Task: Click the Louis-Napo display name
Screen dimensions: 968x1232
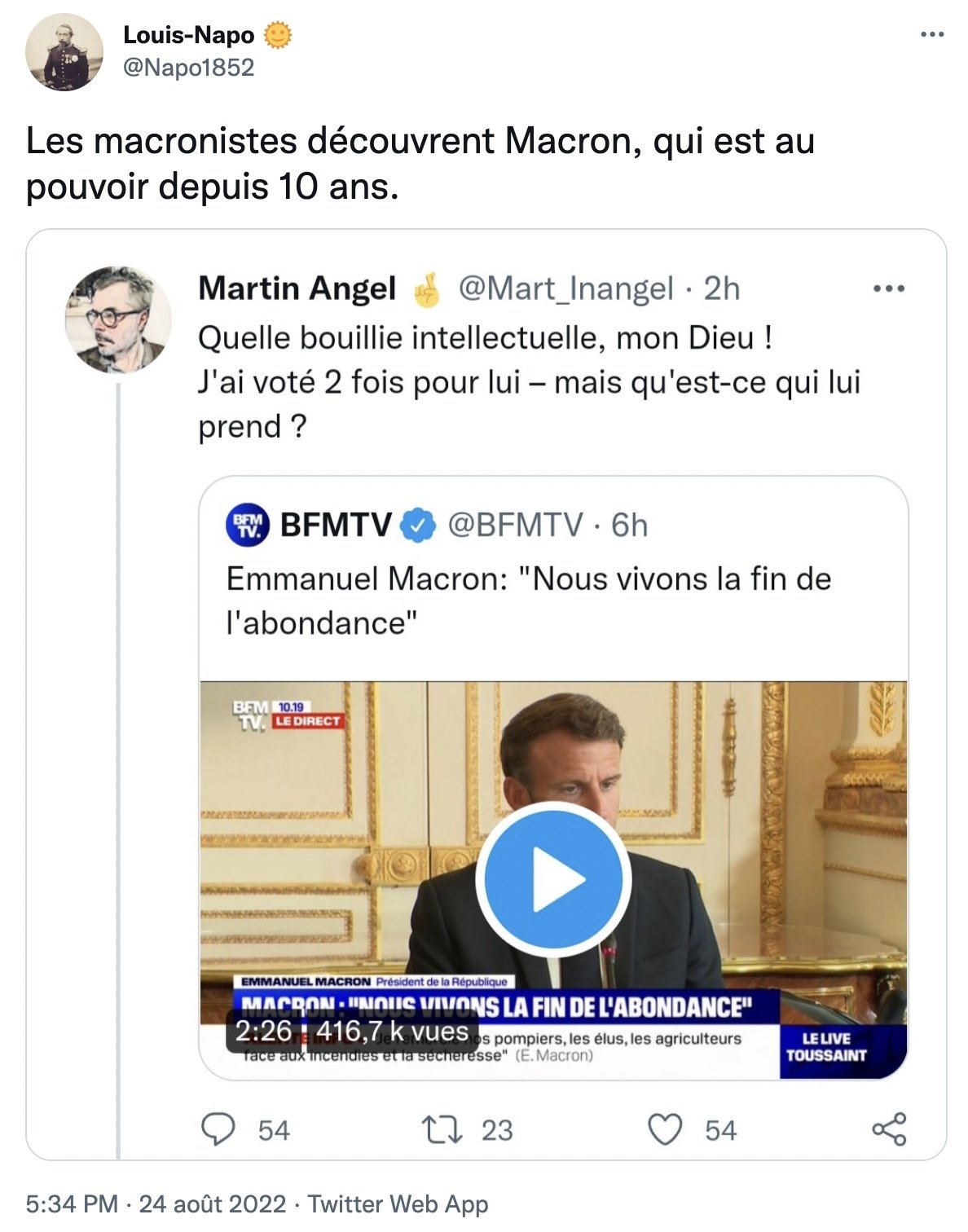Action: tap(188, 35)
